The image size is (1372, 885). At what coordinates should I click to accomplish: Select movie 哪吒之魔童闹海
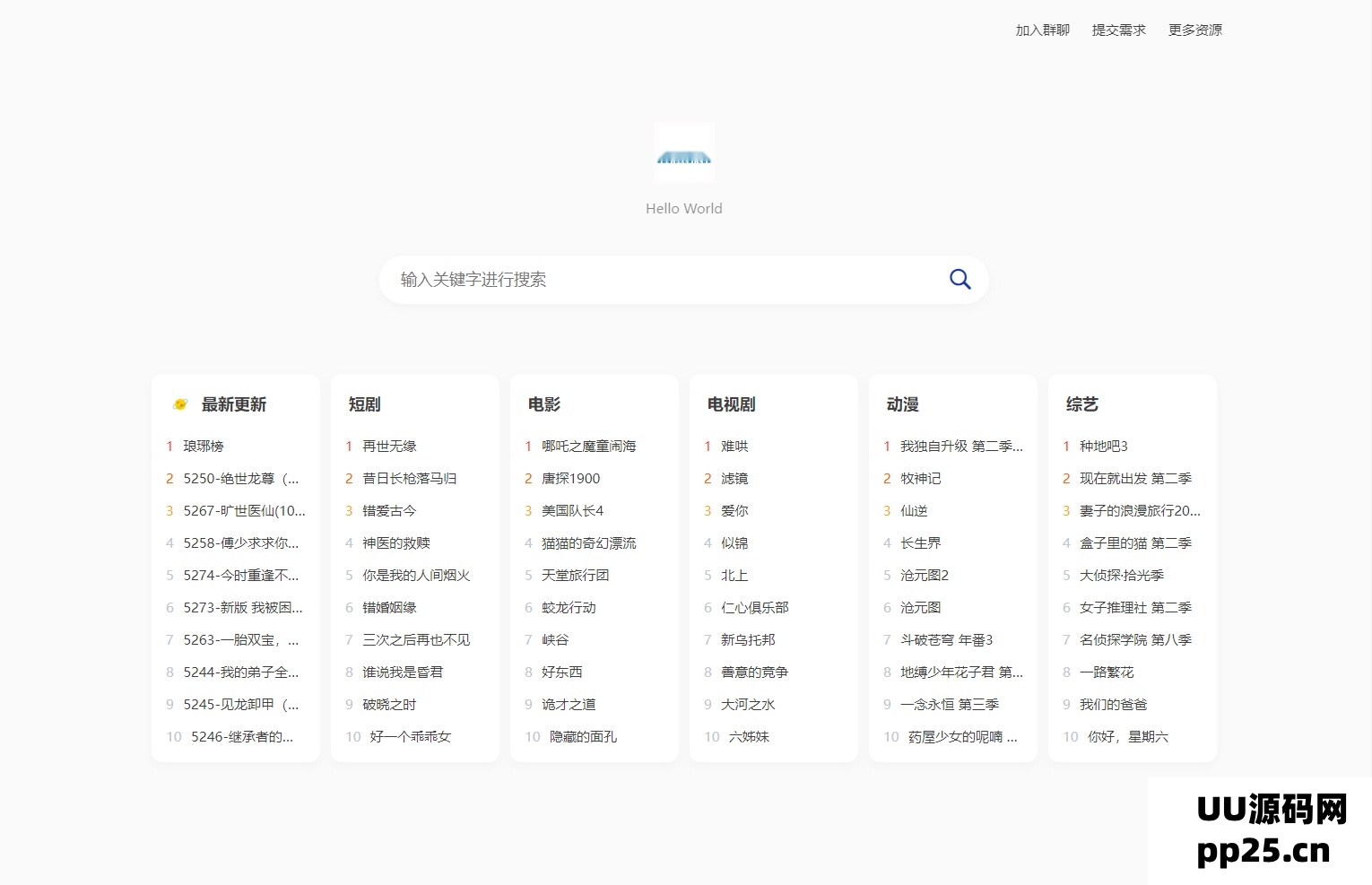(x=588, y=447)
